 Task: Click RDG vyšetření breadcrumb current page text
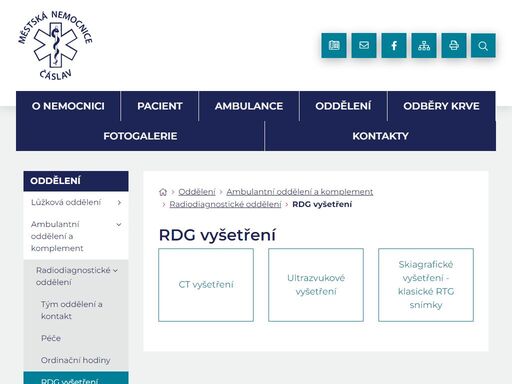322,204
